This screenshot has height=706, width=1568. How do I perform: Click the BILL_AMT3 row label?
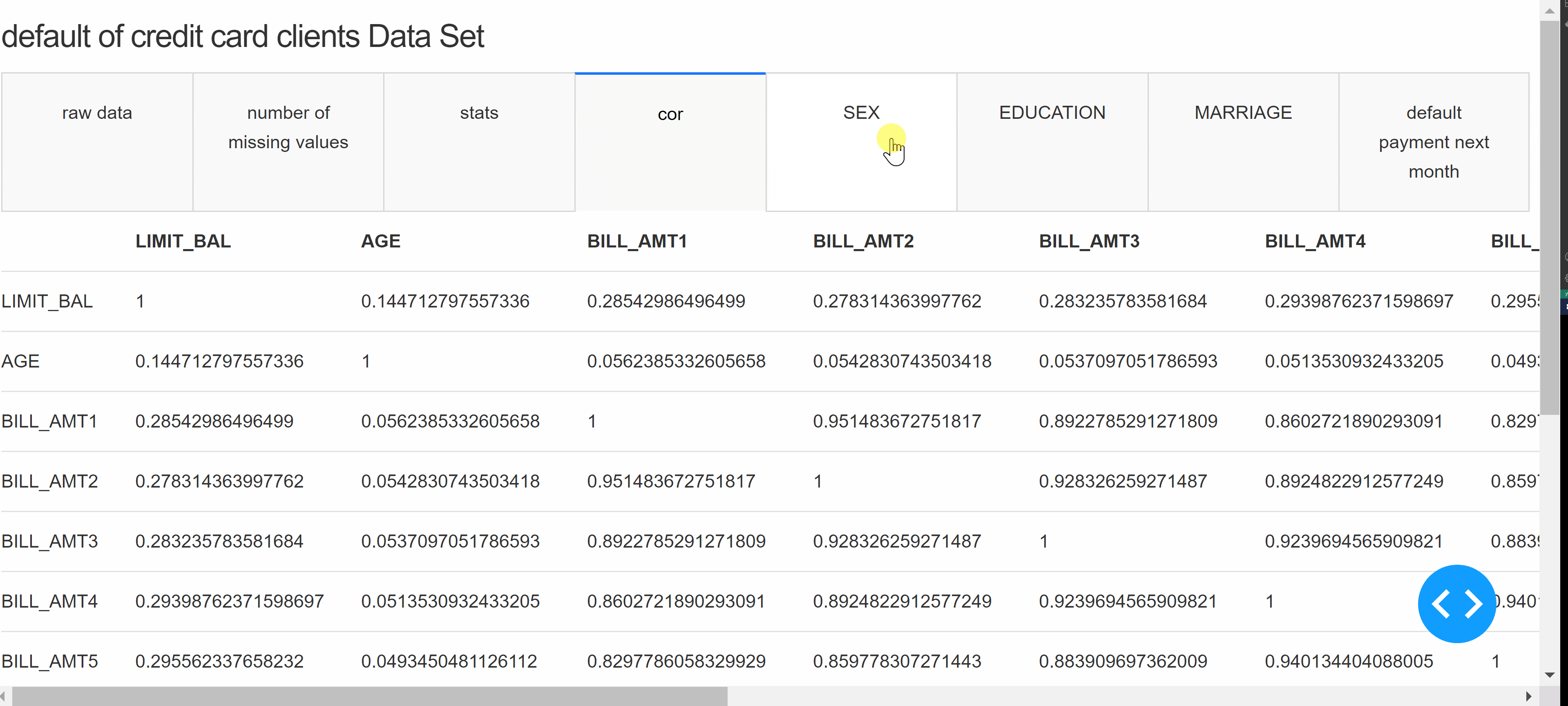[49, 541]
